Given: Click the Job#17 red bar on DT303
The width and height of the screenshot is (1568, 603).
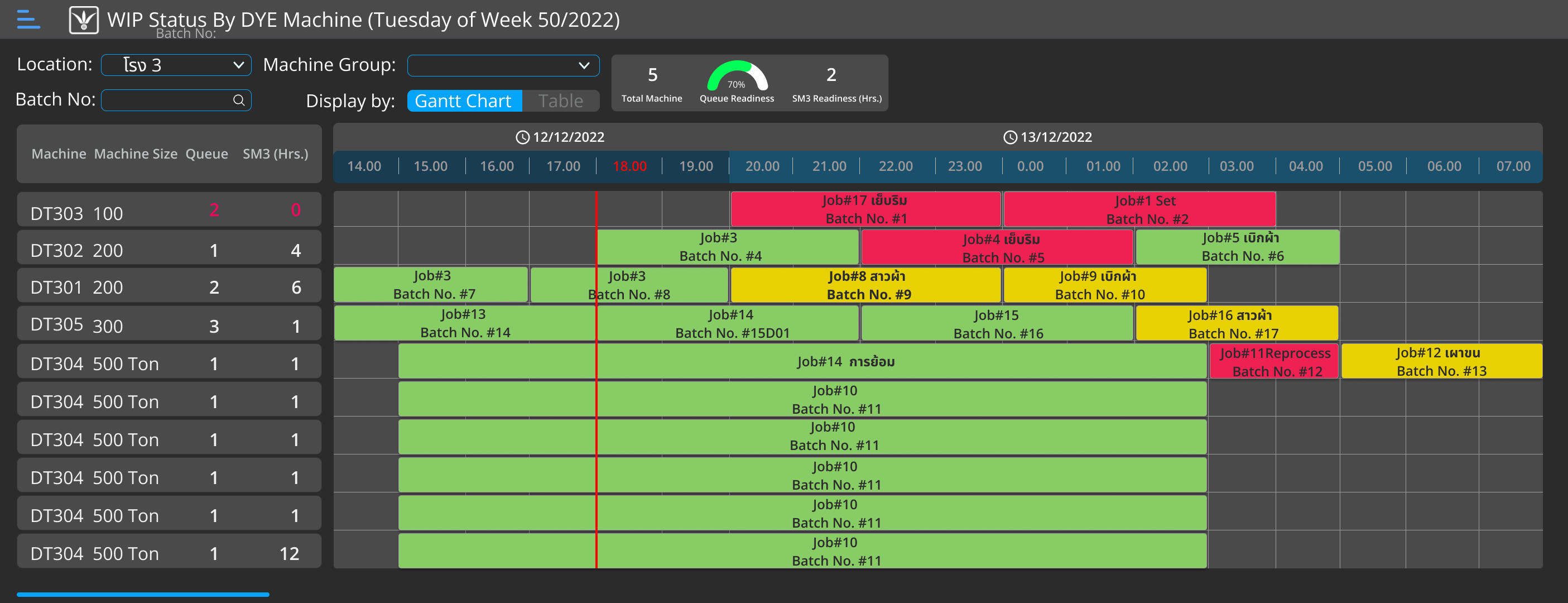Looking at the screenshot, I should click(x=865, y=209).
